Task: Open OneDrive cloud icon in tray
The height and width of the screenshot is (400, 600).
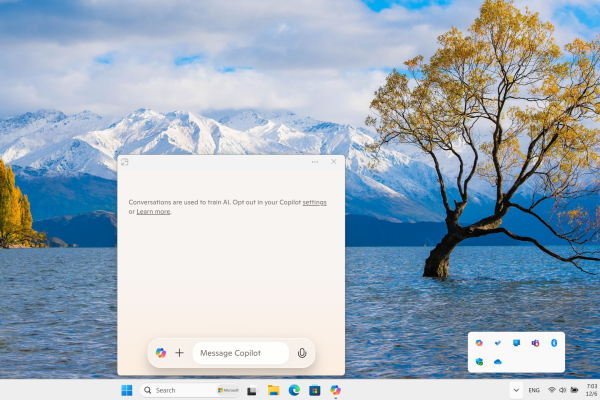Action: 498,361
